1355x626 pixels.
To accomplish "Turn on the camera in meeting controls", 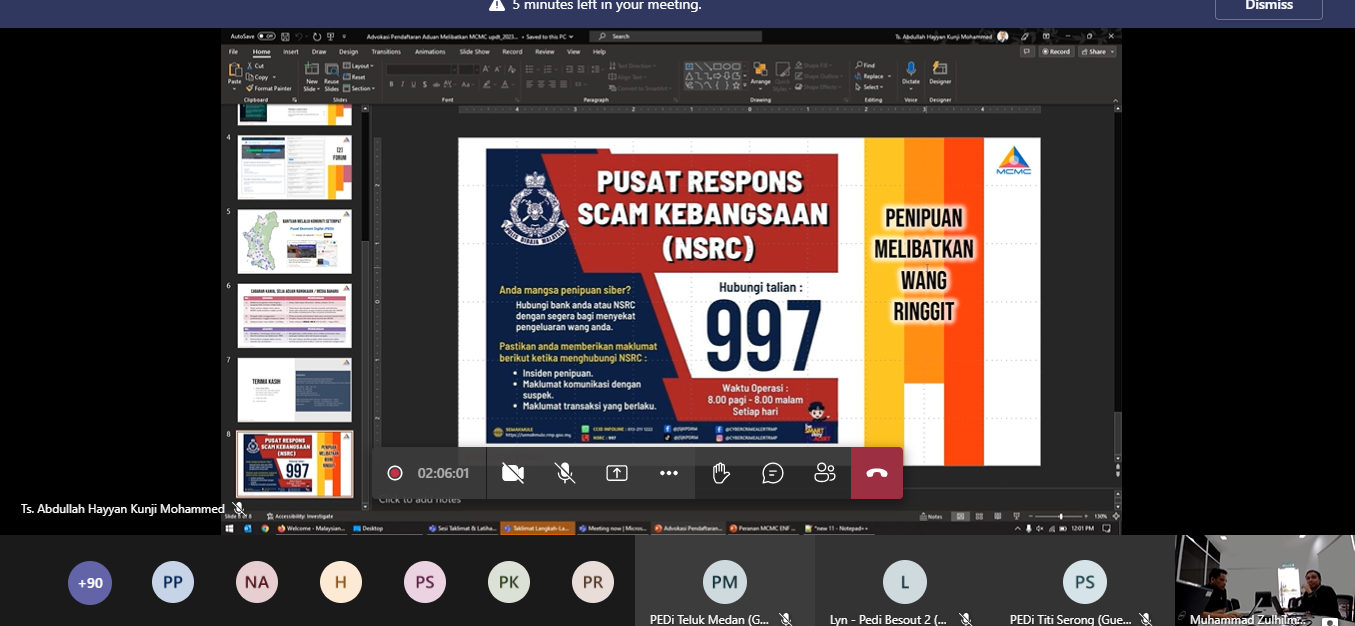I will tap(513, 473).
